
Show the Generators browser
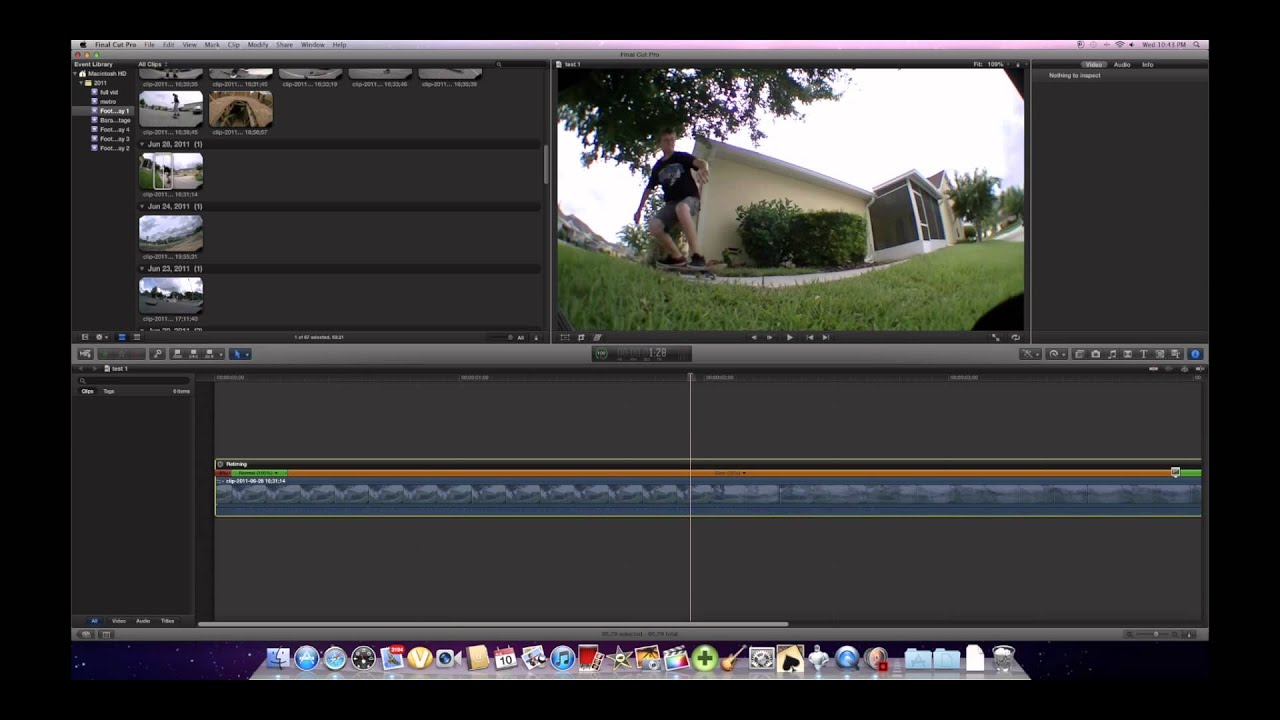(1160, 354)
